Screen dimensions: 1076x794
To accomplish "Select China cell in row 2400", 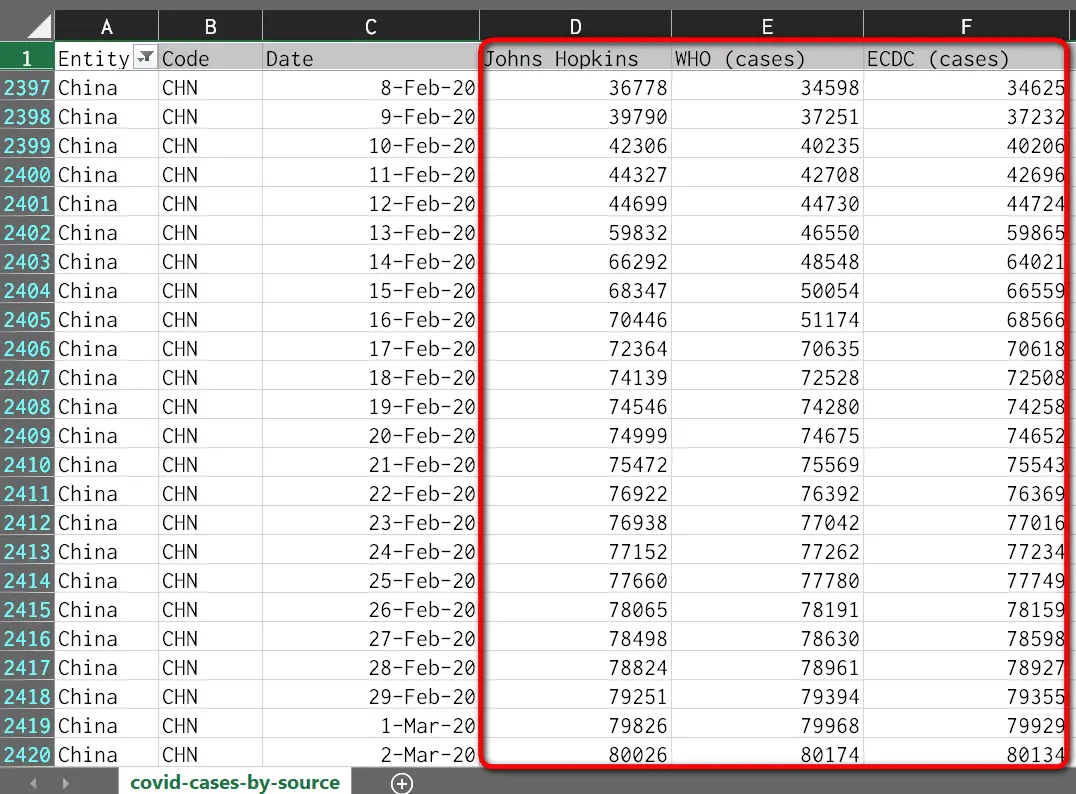I will point(106,175).
